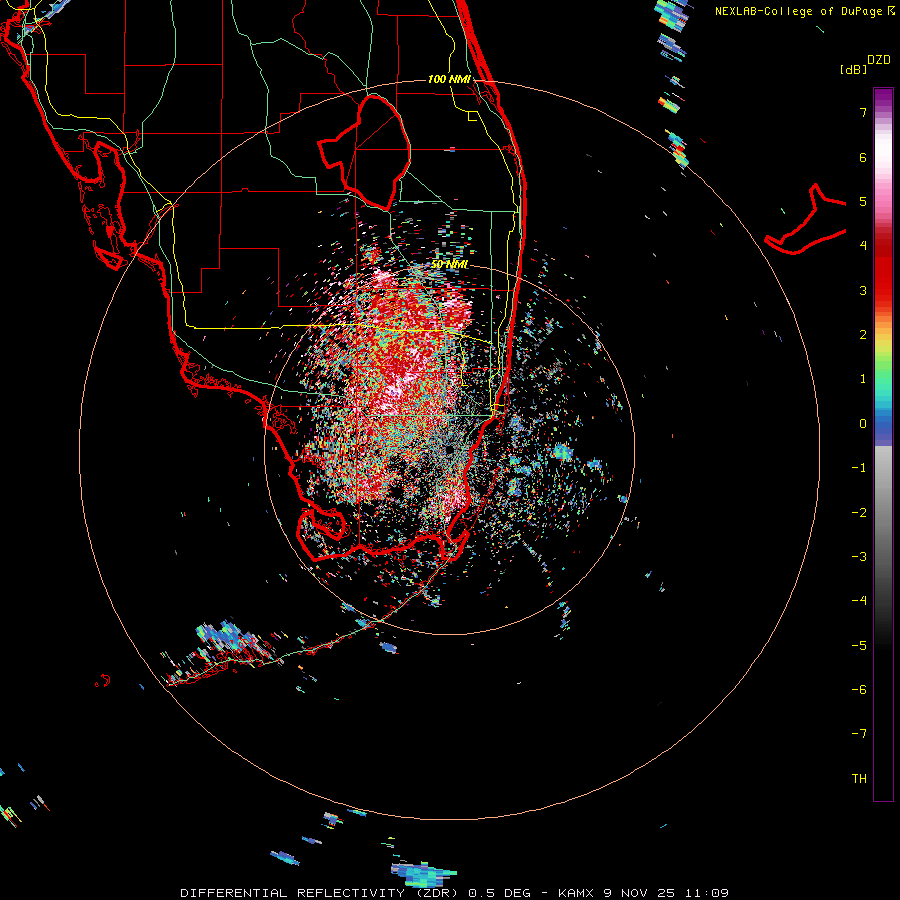The height and width of the screenshot is (900, 900).
Task: Click the 50 NMI range ring label
Action: (450, 264)
